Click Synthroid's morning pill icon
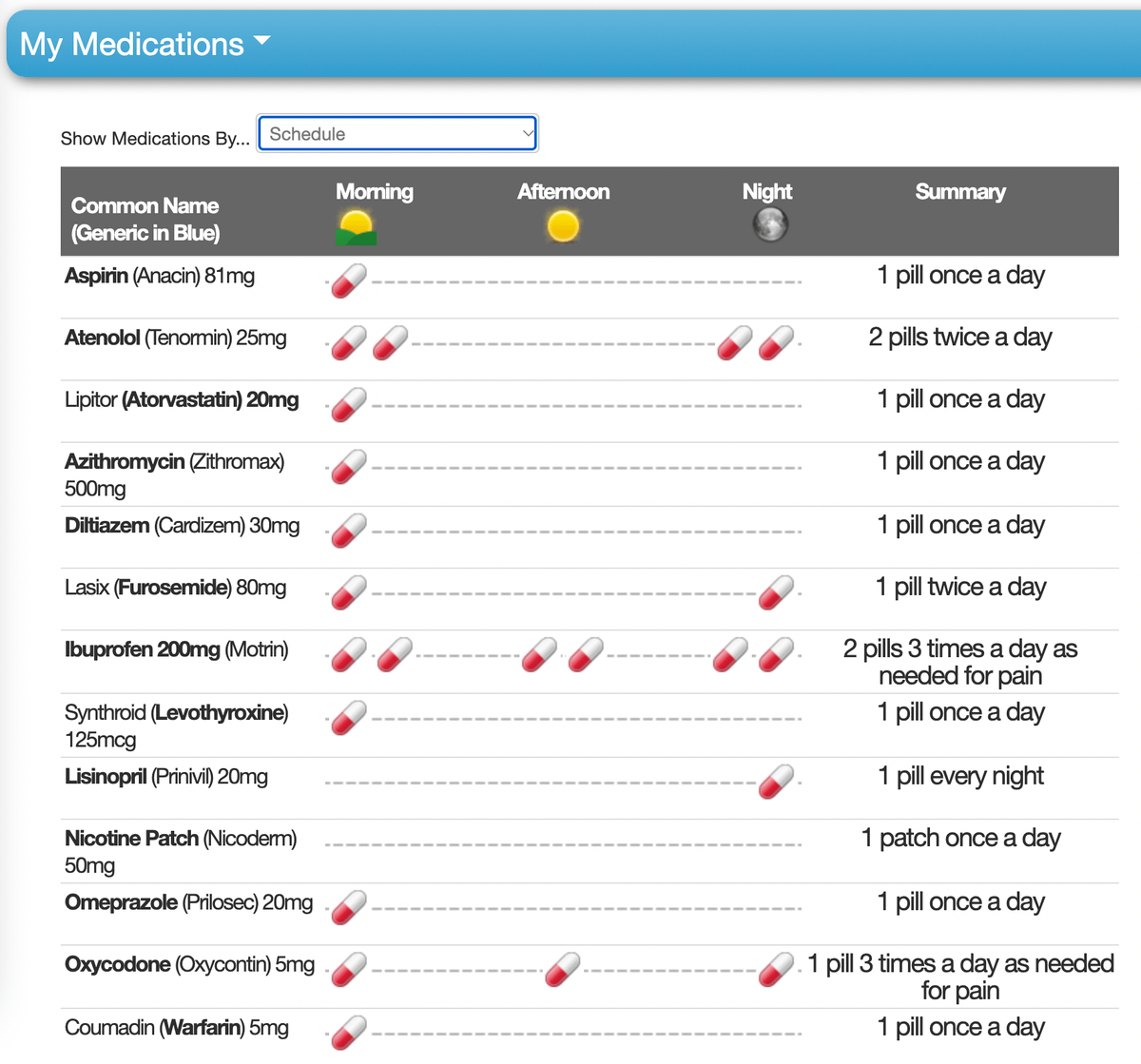The width and height of the screenshot is (1141, 1064). point(349,718)
